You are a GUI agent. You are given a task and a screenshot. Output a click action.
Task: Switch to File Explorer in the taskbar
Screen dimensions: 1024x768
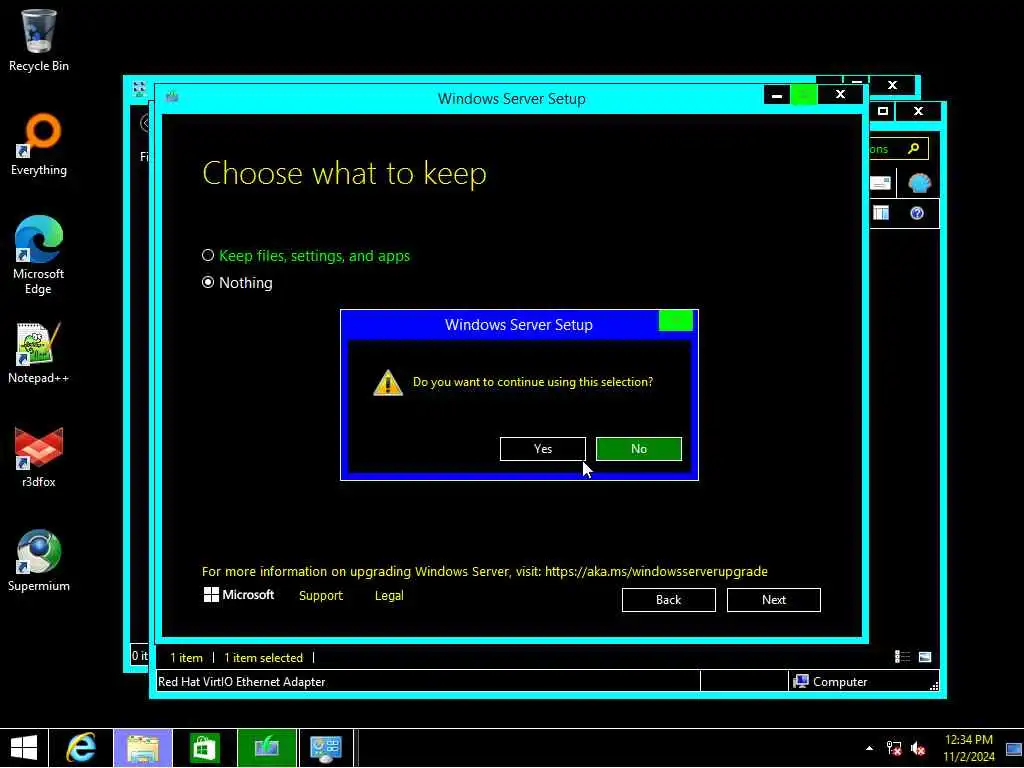pyautogui.click(x=143, y=748)
